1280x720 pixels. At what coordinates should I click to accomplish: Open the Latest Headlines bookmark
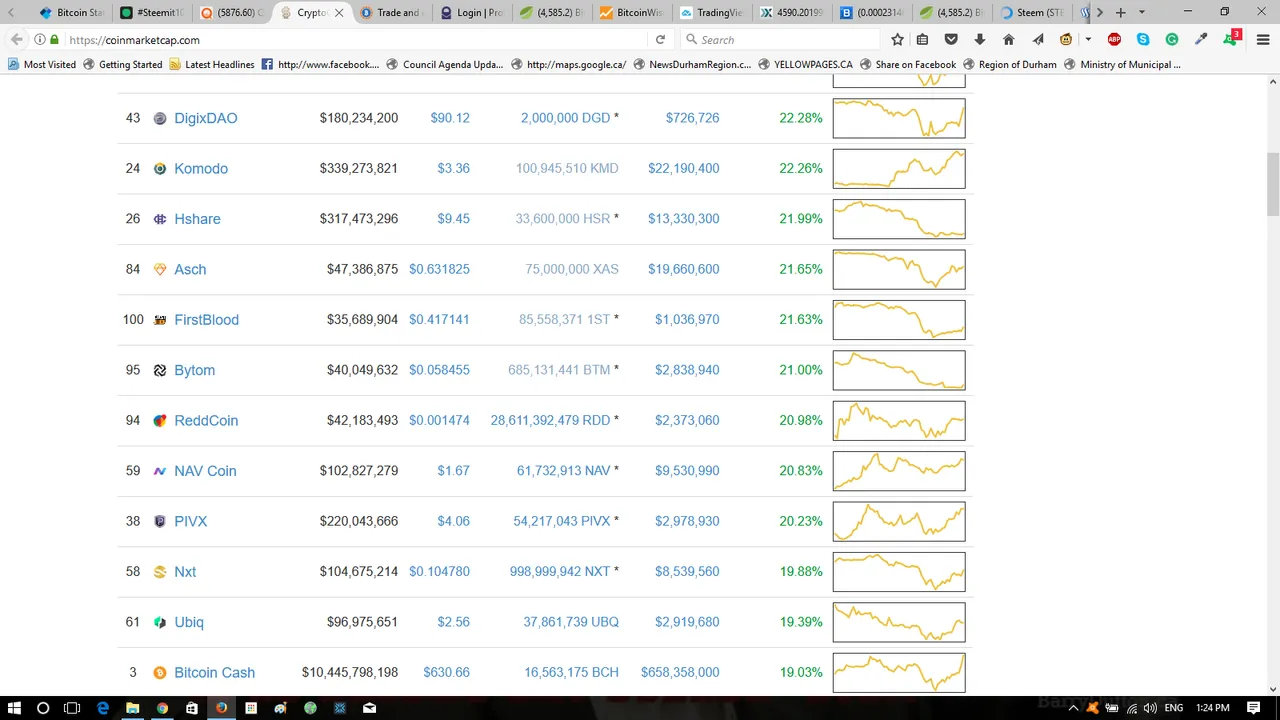click(212, 64)
